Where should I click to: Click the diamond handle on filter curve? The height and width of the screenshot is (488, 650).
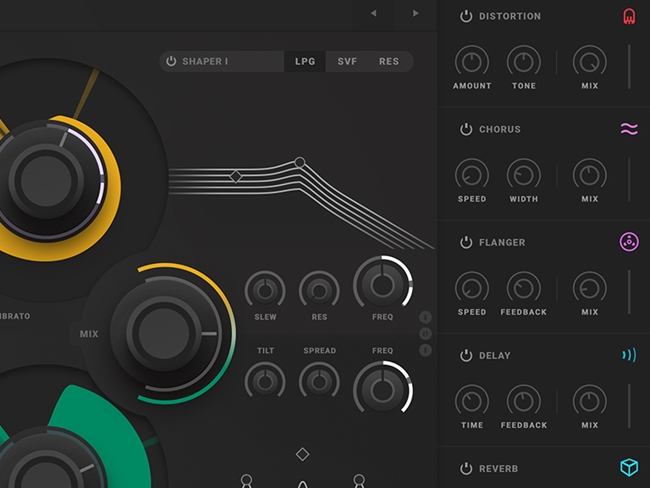coord(235,176)
